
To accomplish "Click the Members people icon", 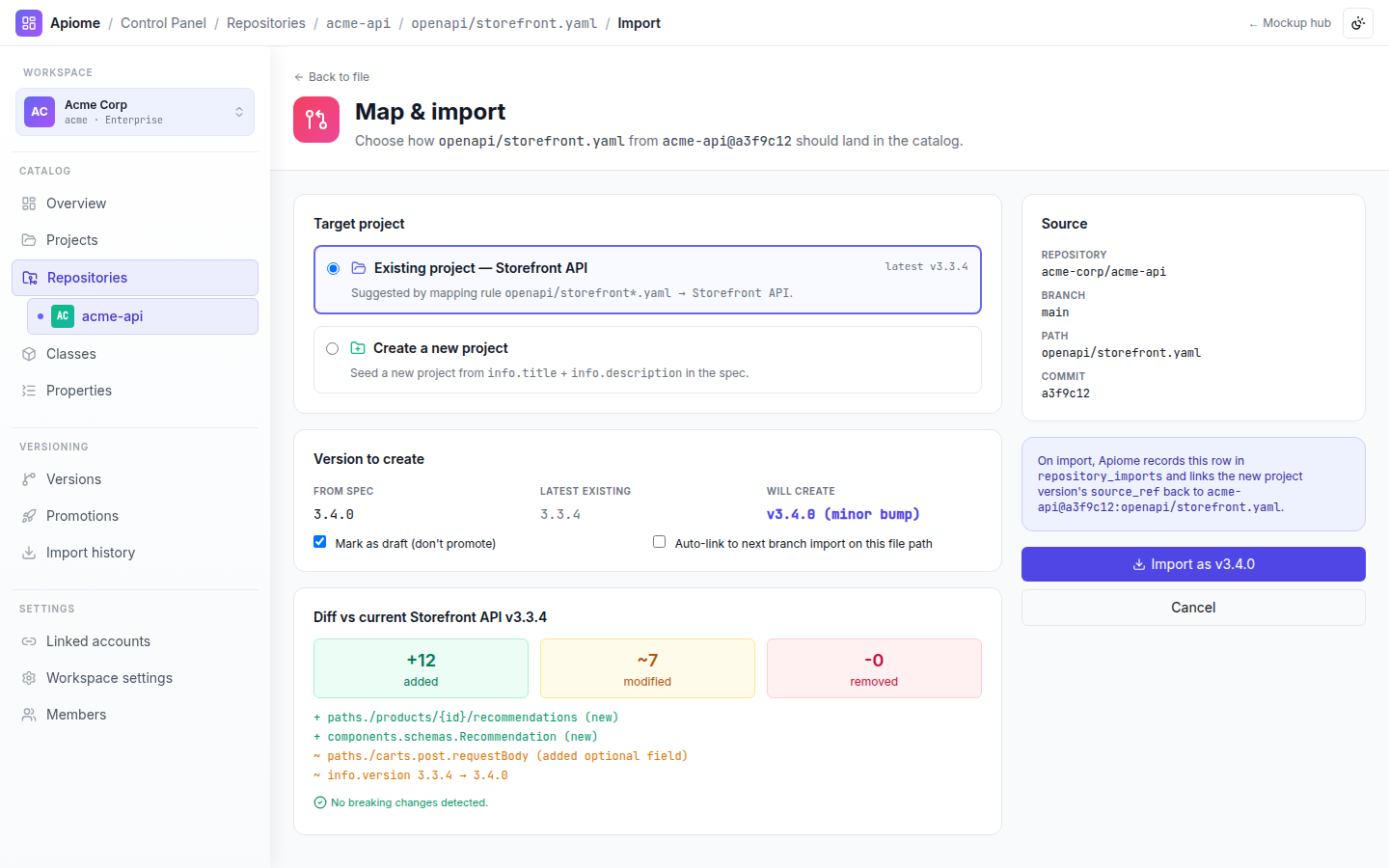I will 29,715.
